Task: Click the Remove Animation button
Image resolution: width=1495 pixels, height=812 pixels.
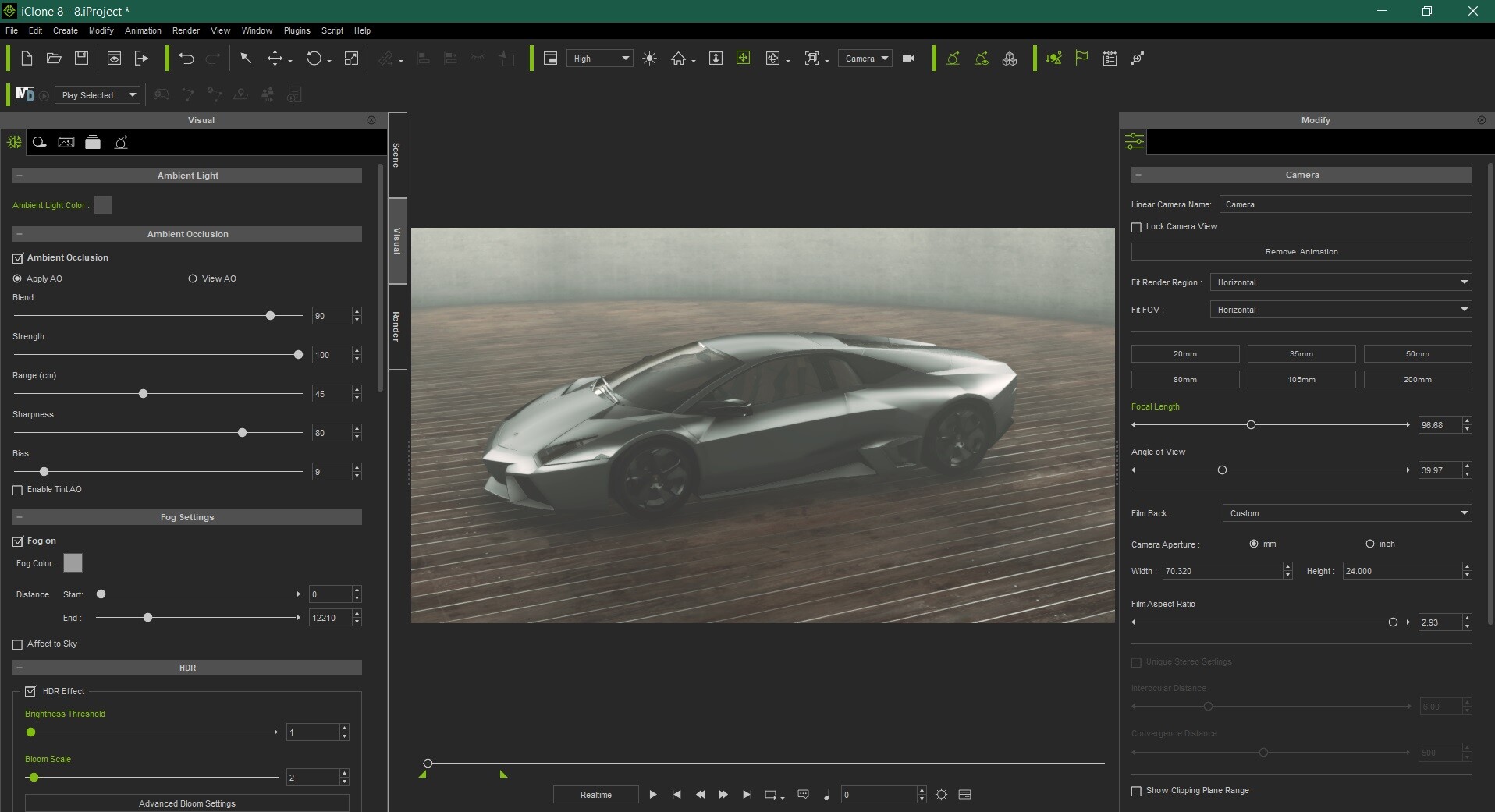Action: pyautogui.click(x=1301, y=252)
